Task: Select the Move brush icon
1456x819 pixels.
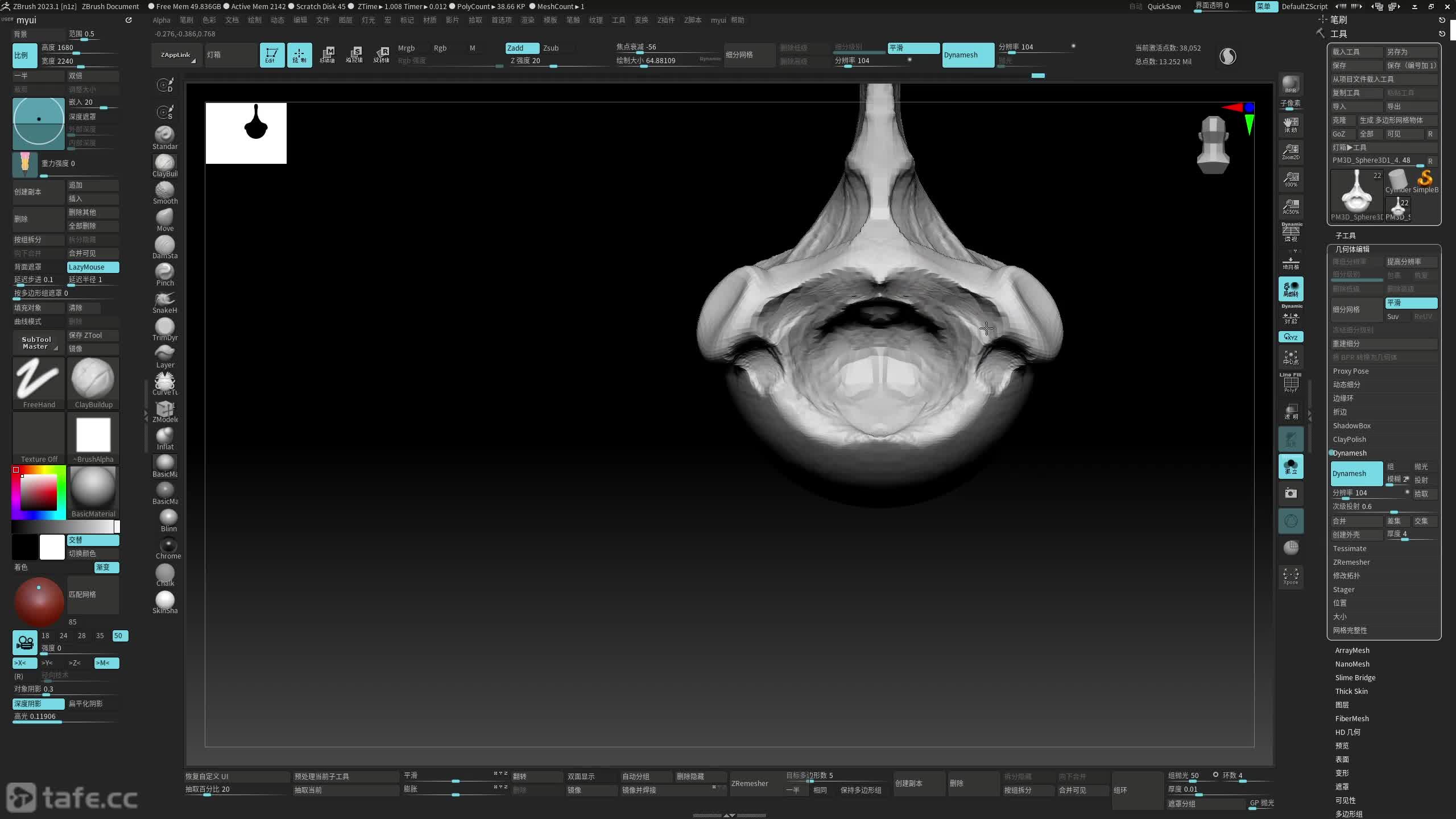Action: (x=165, y=218)
